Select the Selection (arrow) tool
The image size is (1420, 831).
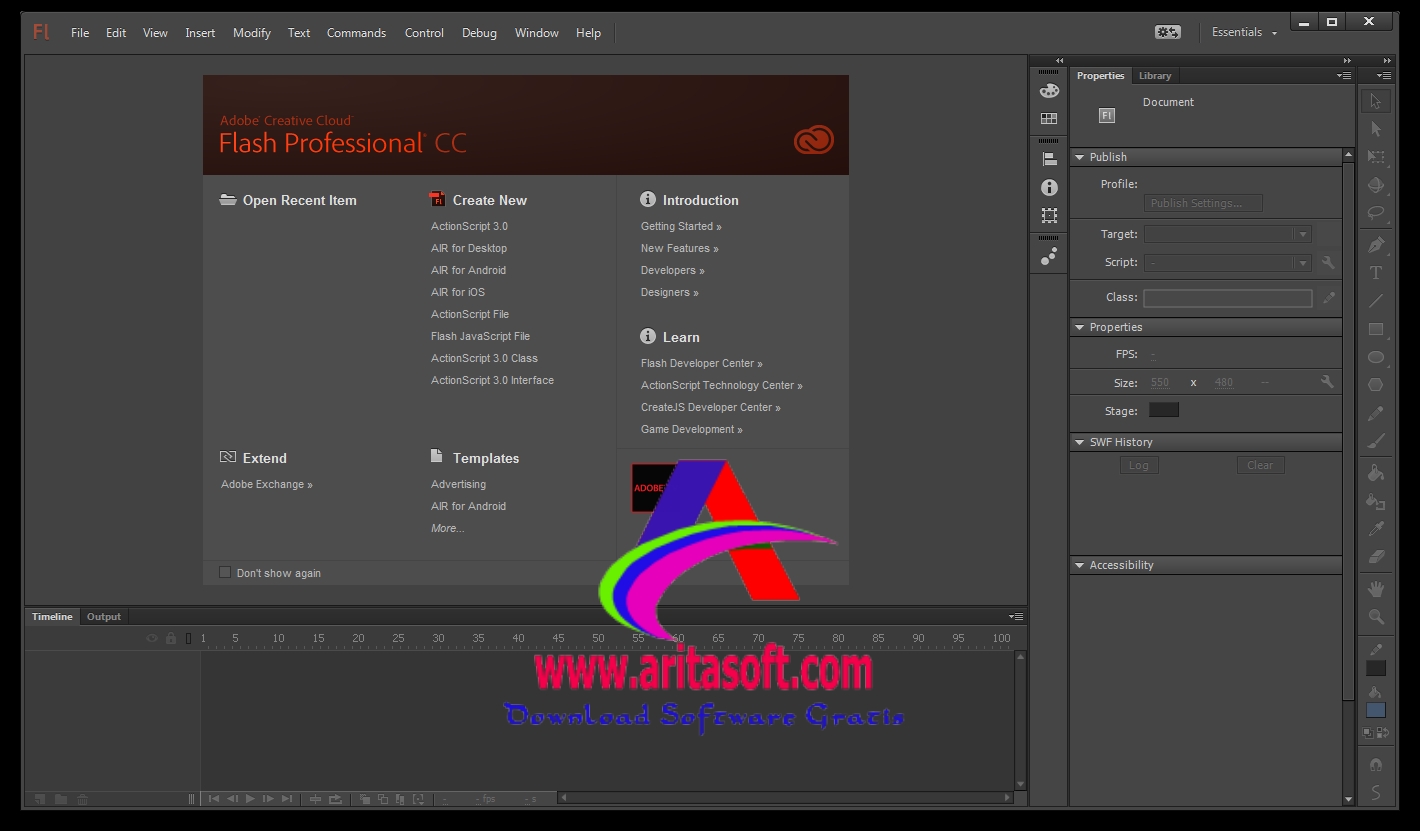(1376, 101)
